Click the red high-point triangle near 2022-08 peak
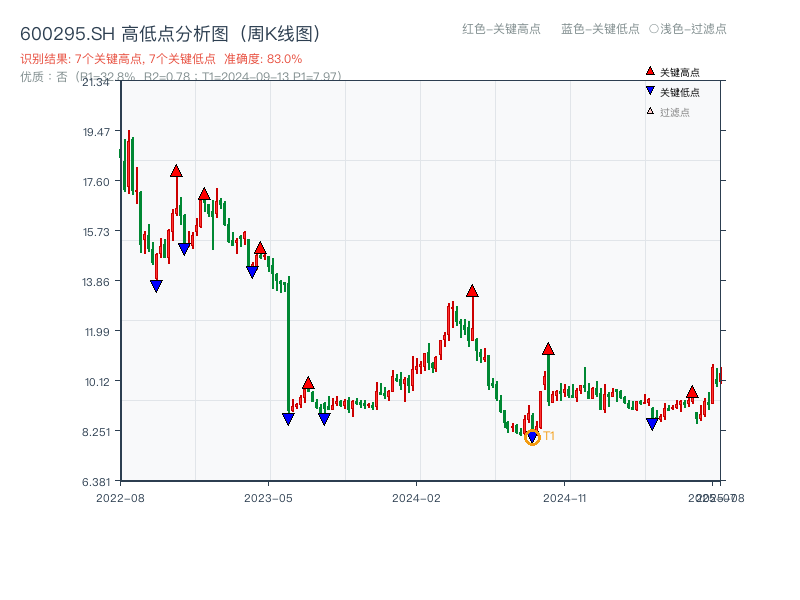The image size is (800, 600). [x=176, y=171]
